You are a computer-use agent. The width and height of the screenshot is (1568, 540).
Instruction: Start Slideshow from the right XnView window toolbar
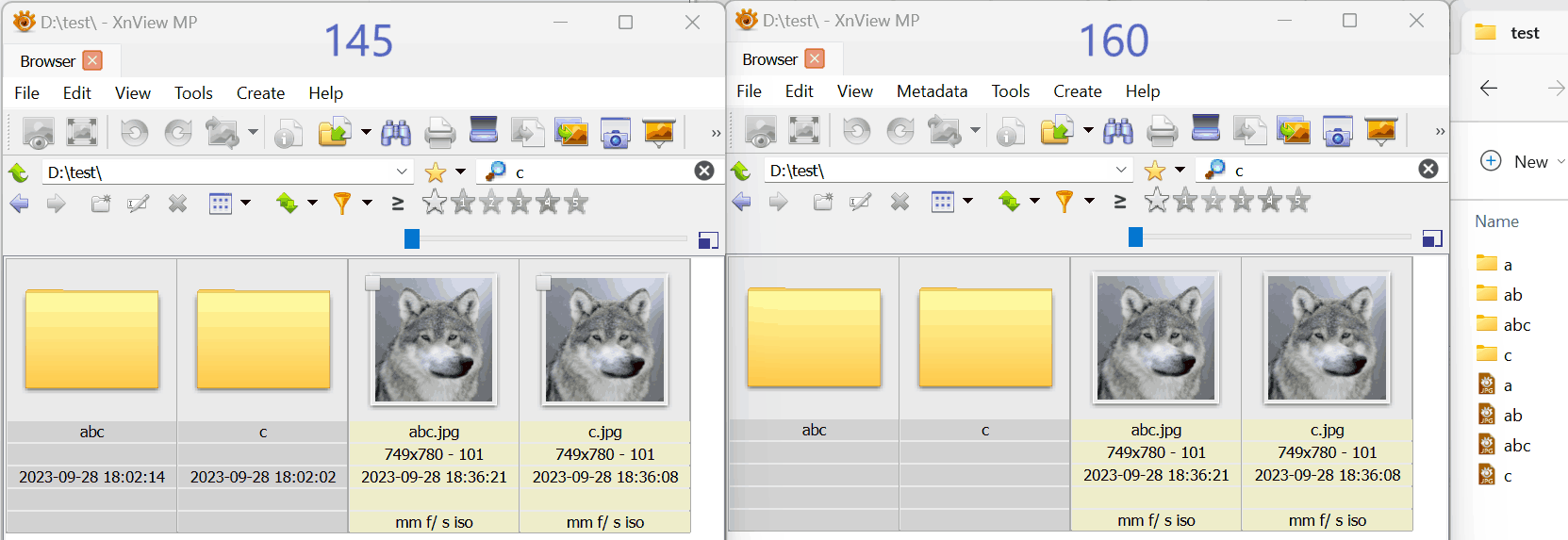(1381, 131)
